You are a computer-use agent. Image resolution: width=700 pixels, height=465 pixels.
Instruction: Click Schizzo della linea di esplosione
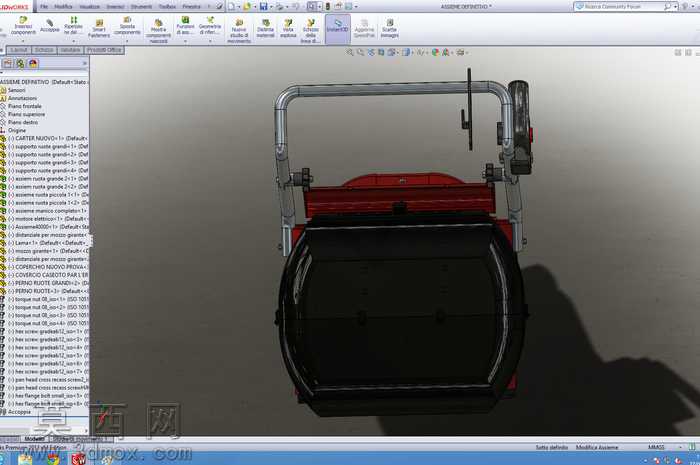coord(310,31)
